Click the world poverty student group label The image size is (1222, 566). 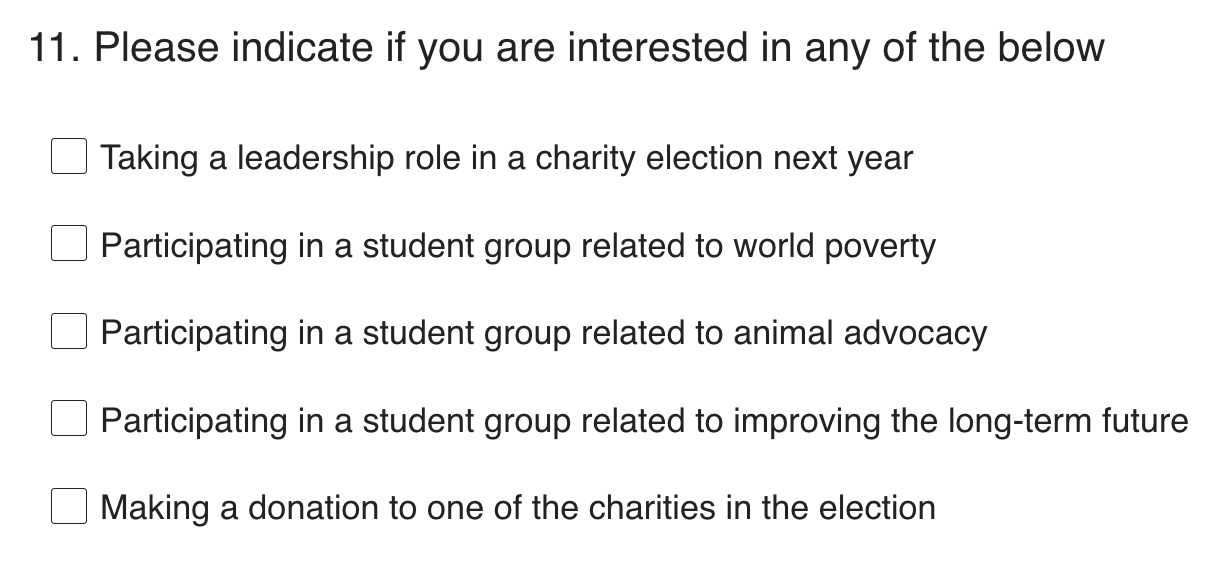[518, 246]
